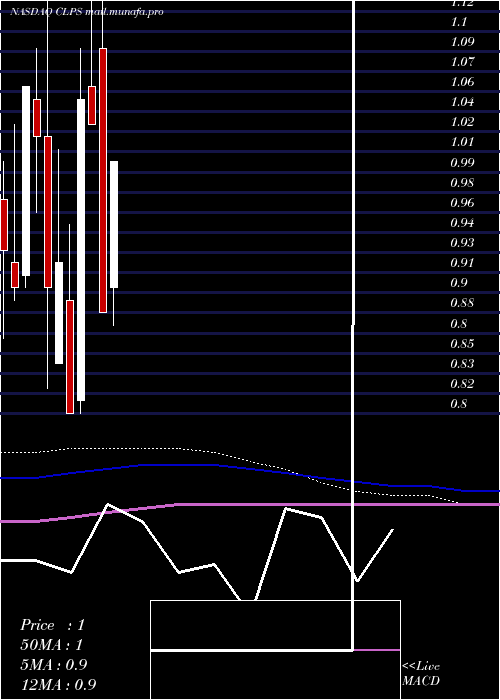Screen dimensions: 500x700
Task: Click the 1.09 price axis label
Action: pyautogui.click(x=463, y=42)
